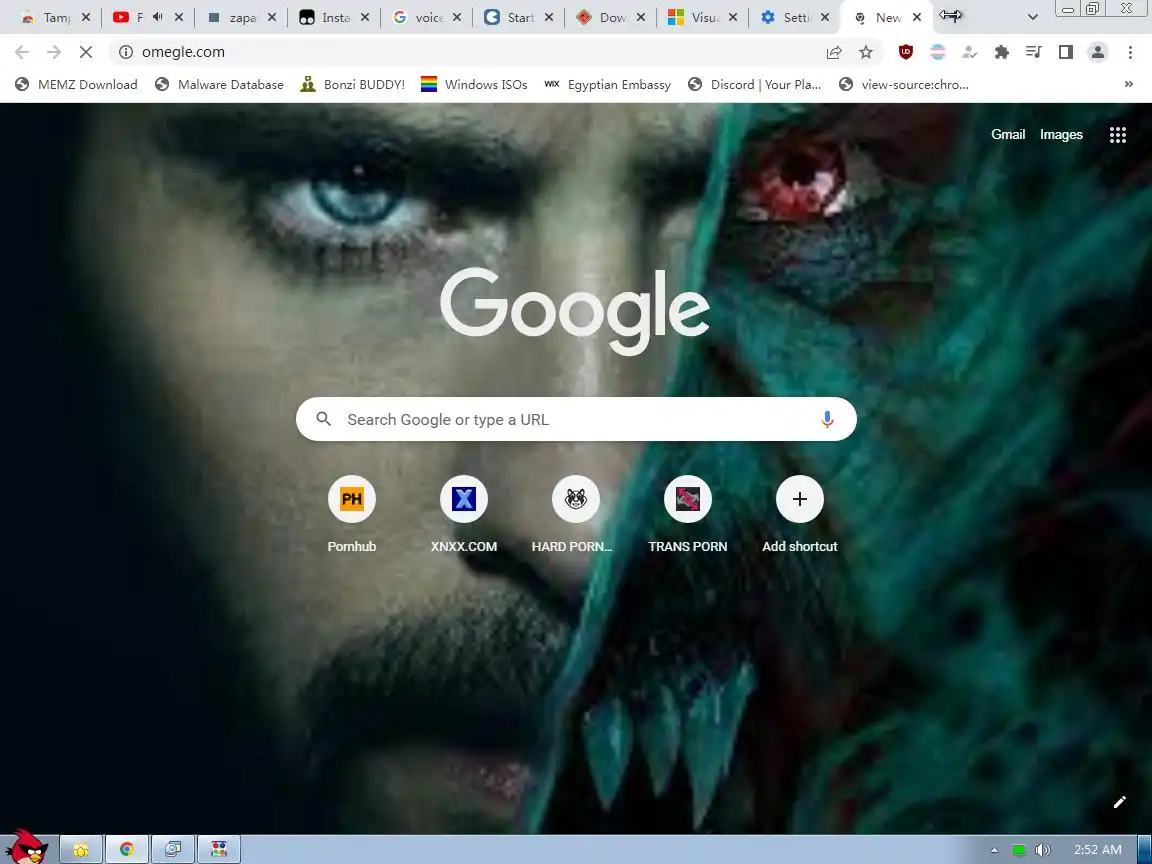Open the view-source:chro... bookmark
Screen dimensions: 1152x864
[x=904, y=84]
